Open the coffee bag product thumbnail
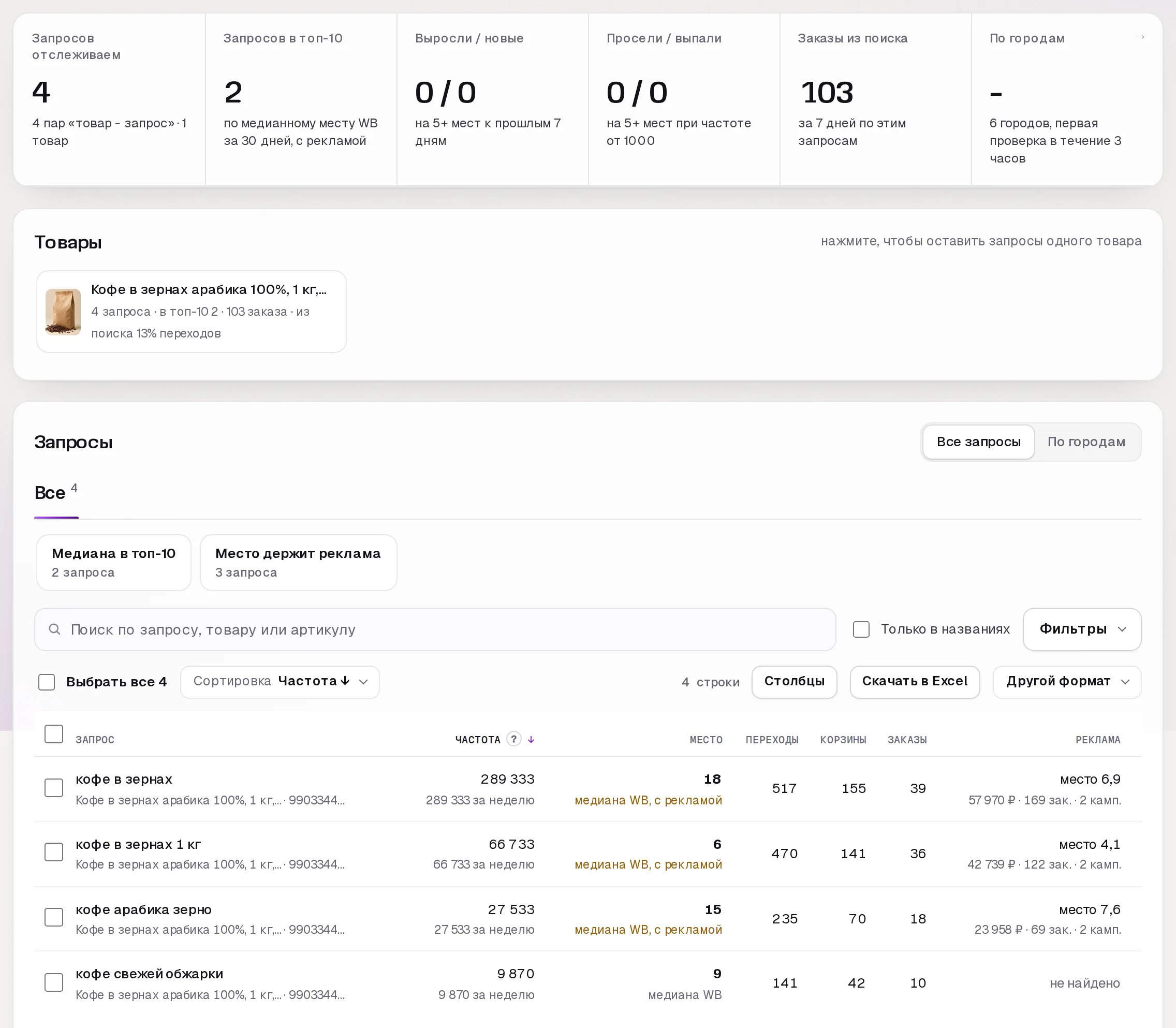 (63, 312)
